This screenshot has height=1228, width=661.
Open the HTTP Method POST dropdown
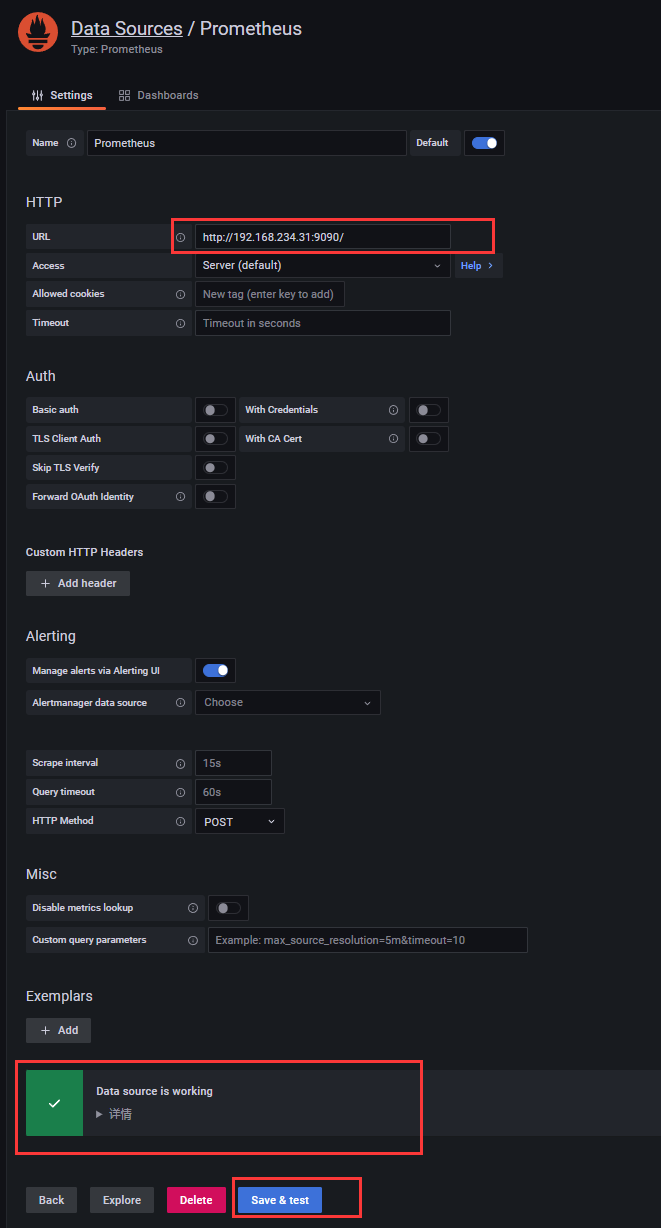(x=240, y=821)
